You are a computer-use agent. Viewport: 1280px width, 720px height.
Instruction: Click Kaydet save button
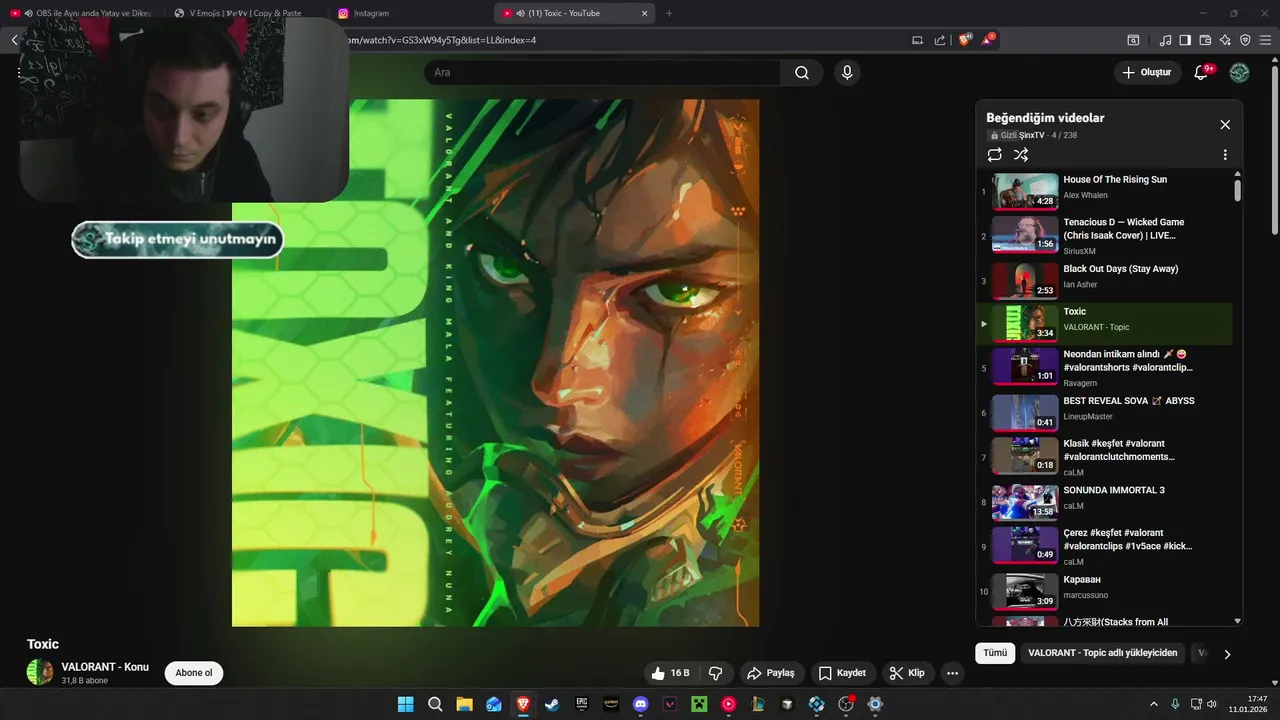point(842,673)
